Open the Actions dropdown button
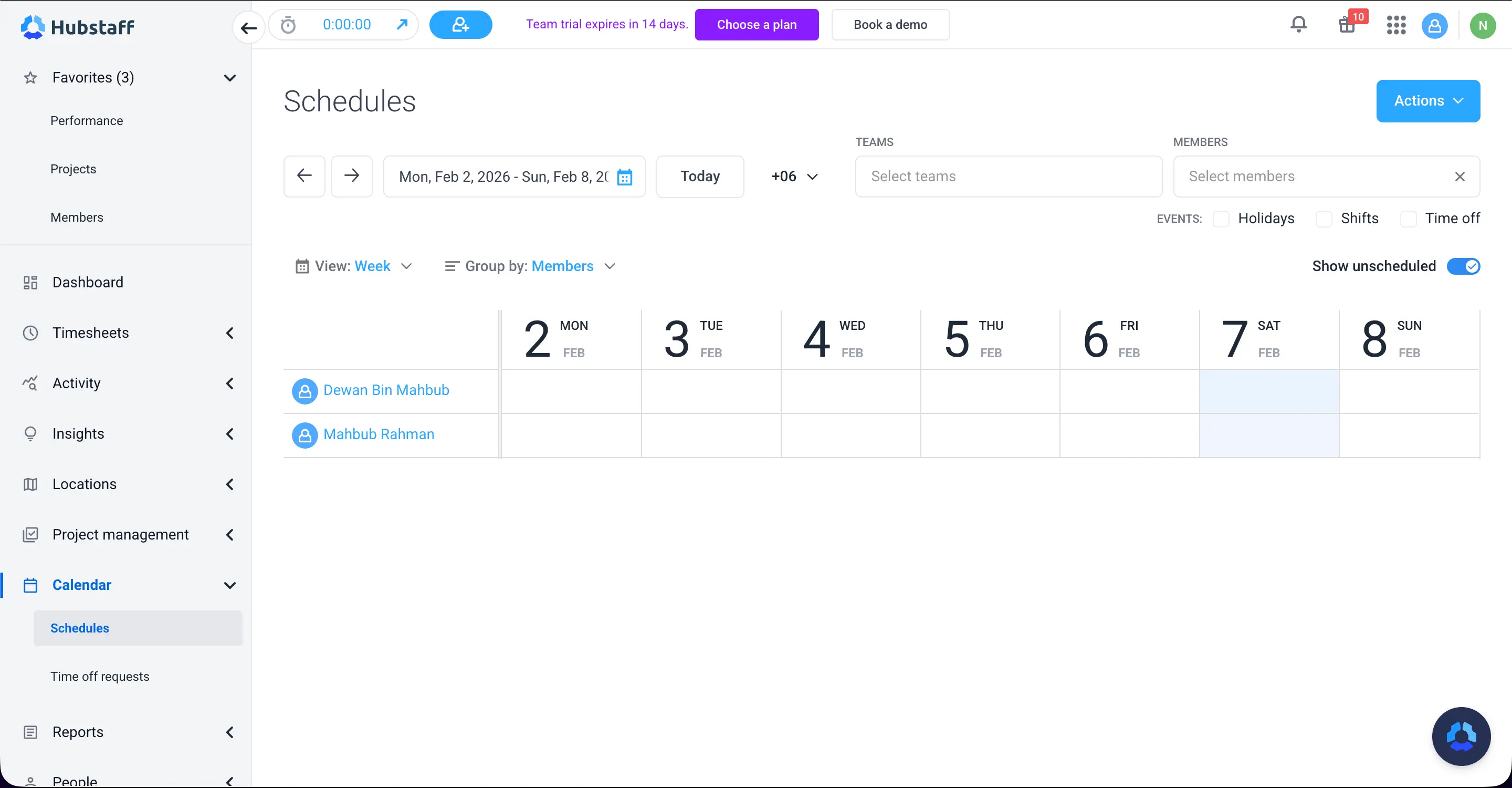This screenshot has width=1512, height=788. point(1427,101)
